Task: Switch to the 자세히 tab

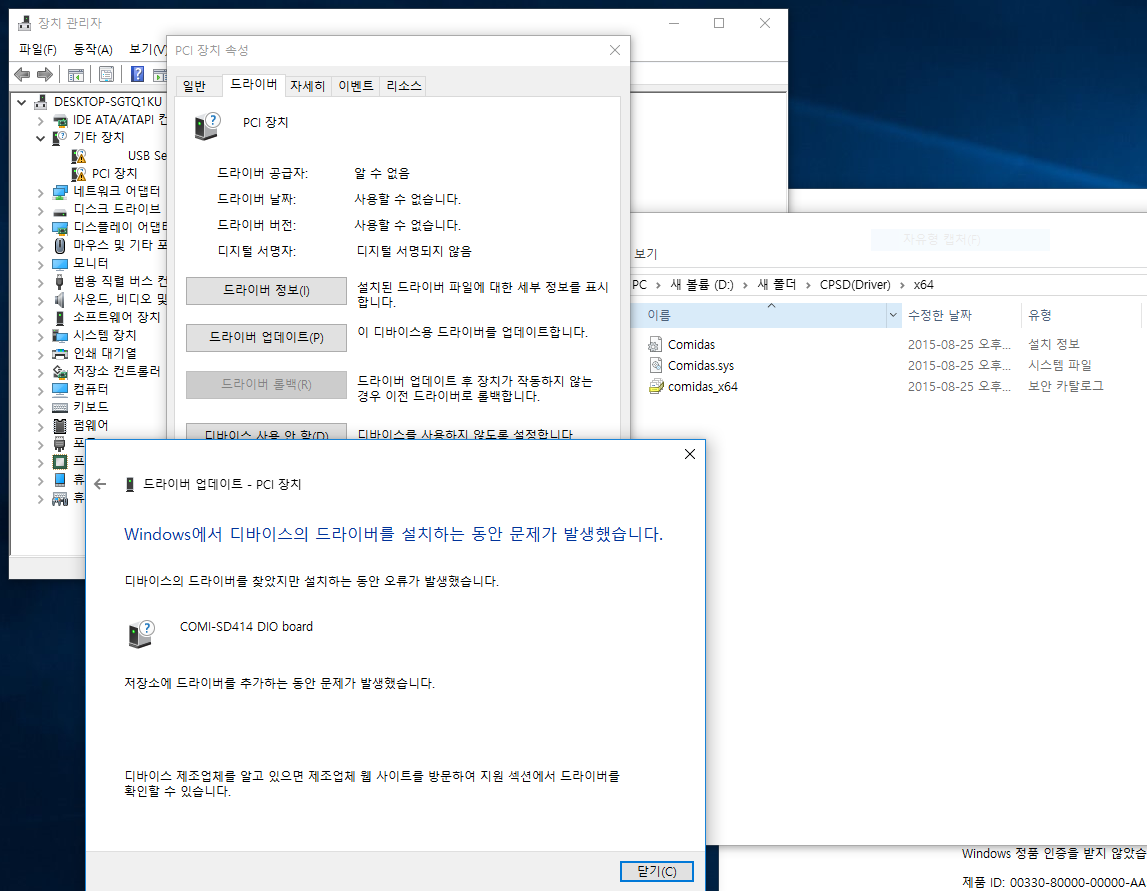Action: 307,86
